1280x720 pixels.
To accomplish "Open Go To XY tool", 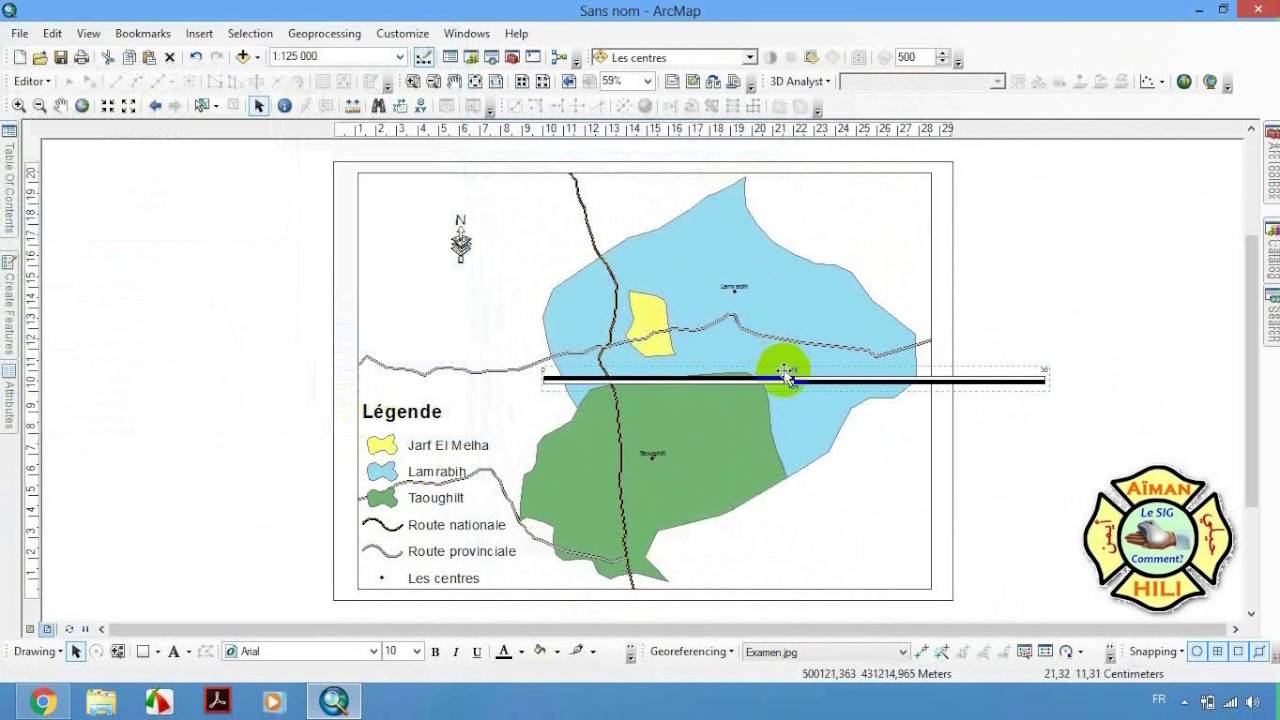I will 420,106.
